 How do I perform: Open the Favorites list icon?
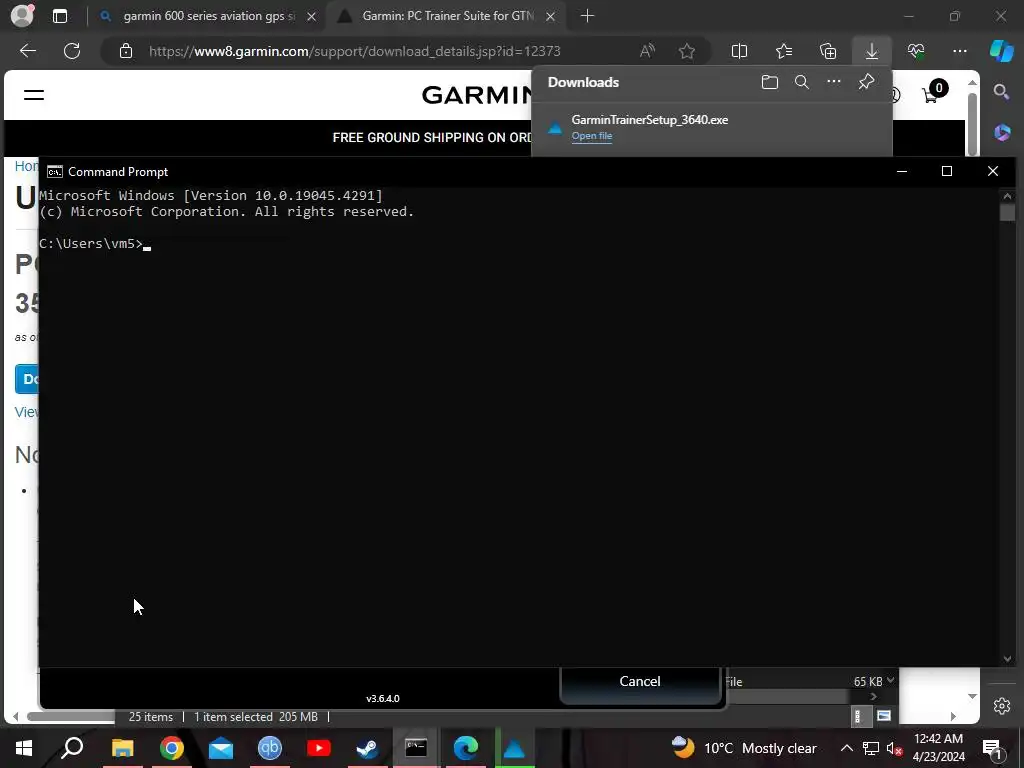tap(784, 51)
